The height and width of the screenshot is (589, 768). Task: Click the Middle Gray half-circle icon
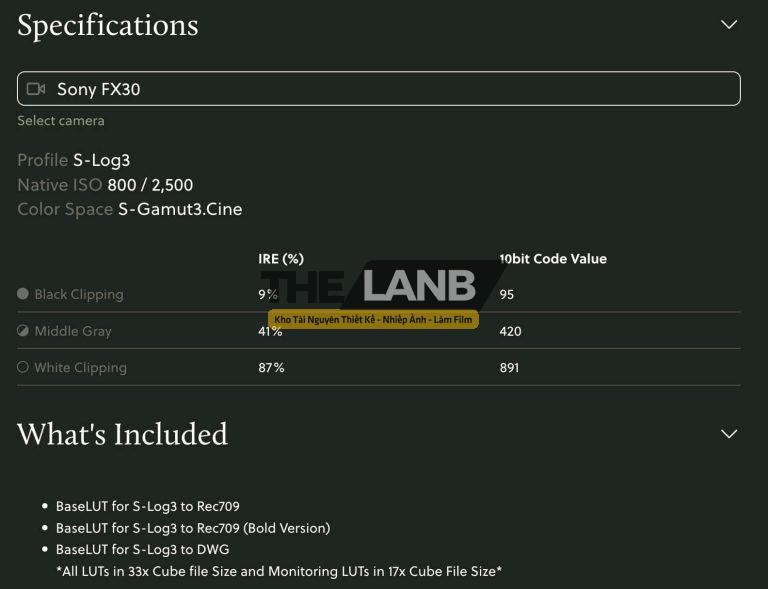pyautogui.click(x=23, y=331)
